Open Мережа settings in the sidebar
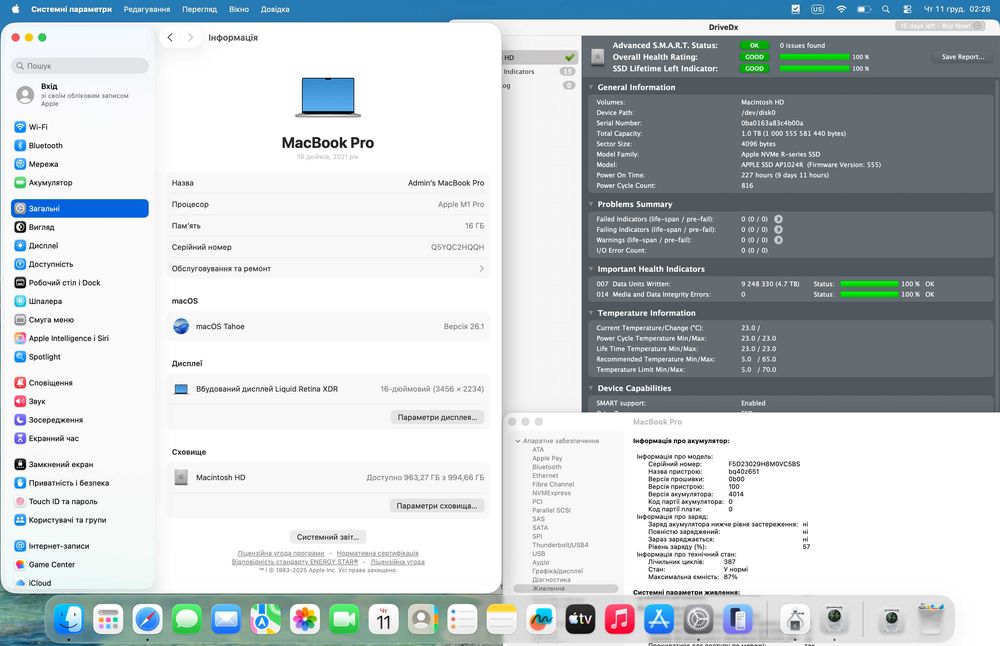Screen dimensions: 1000x646 coord(80,164)
